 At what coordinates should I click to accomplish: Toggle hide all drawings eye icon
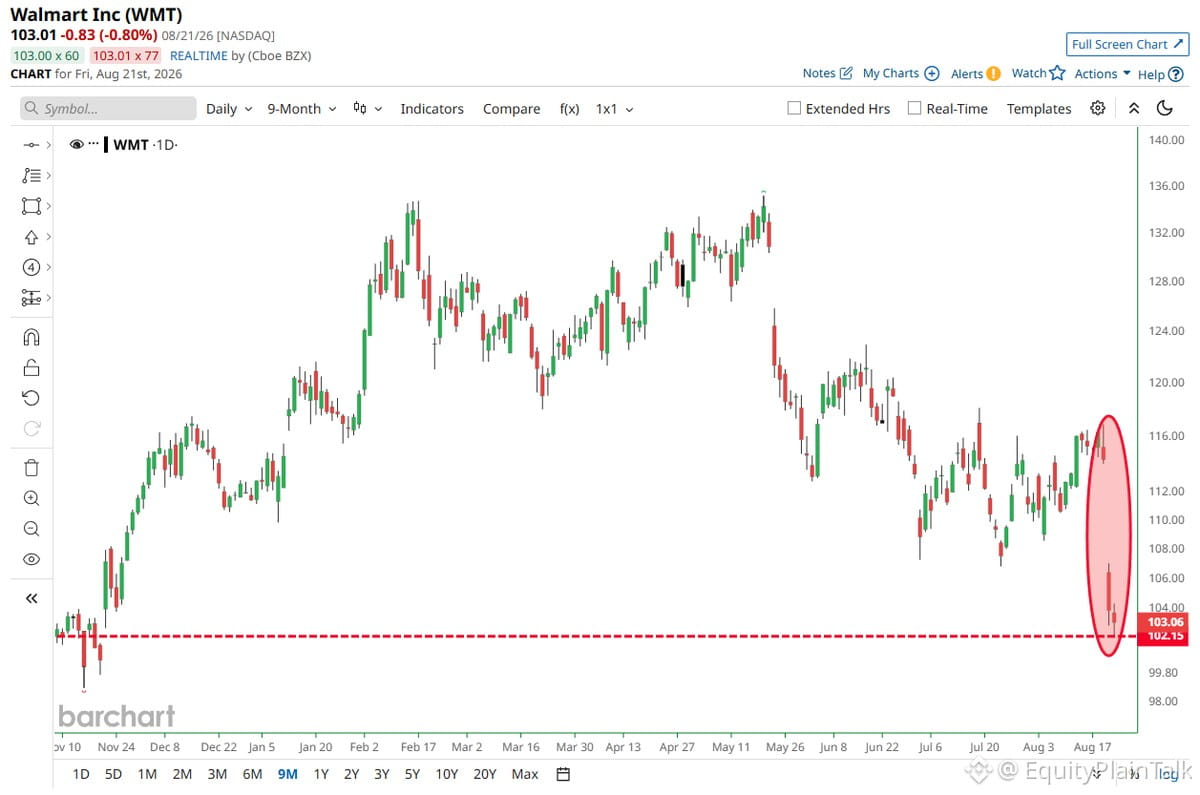(31, 559)
